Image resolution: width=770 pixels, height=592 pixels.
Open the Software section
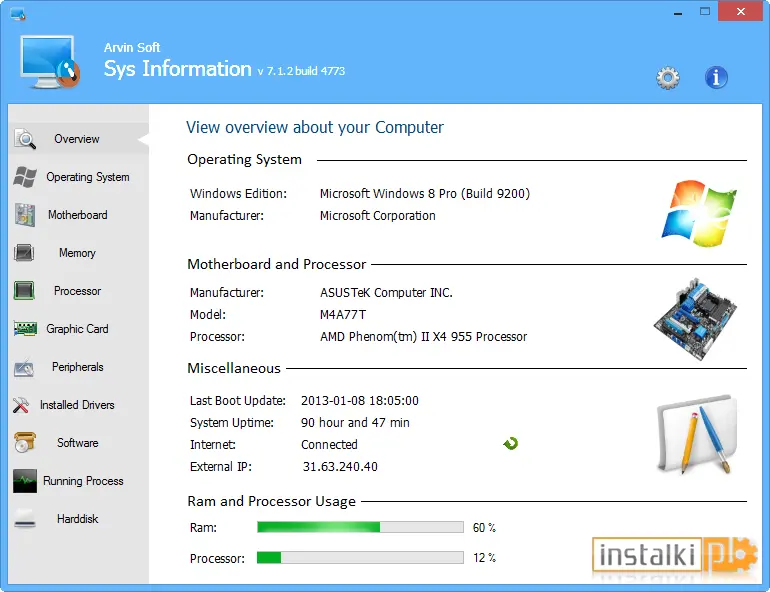78,443
